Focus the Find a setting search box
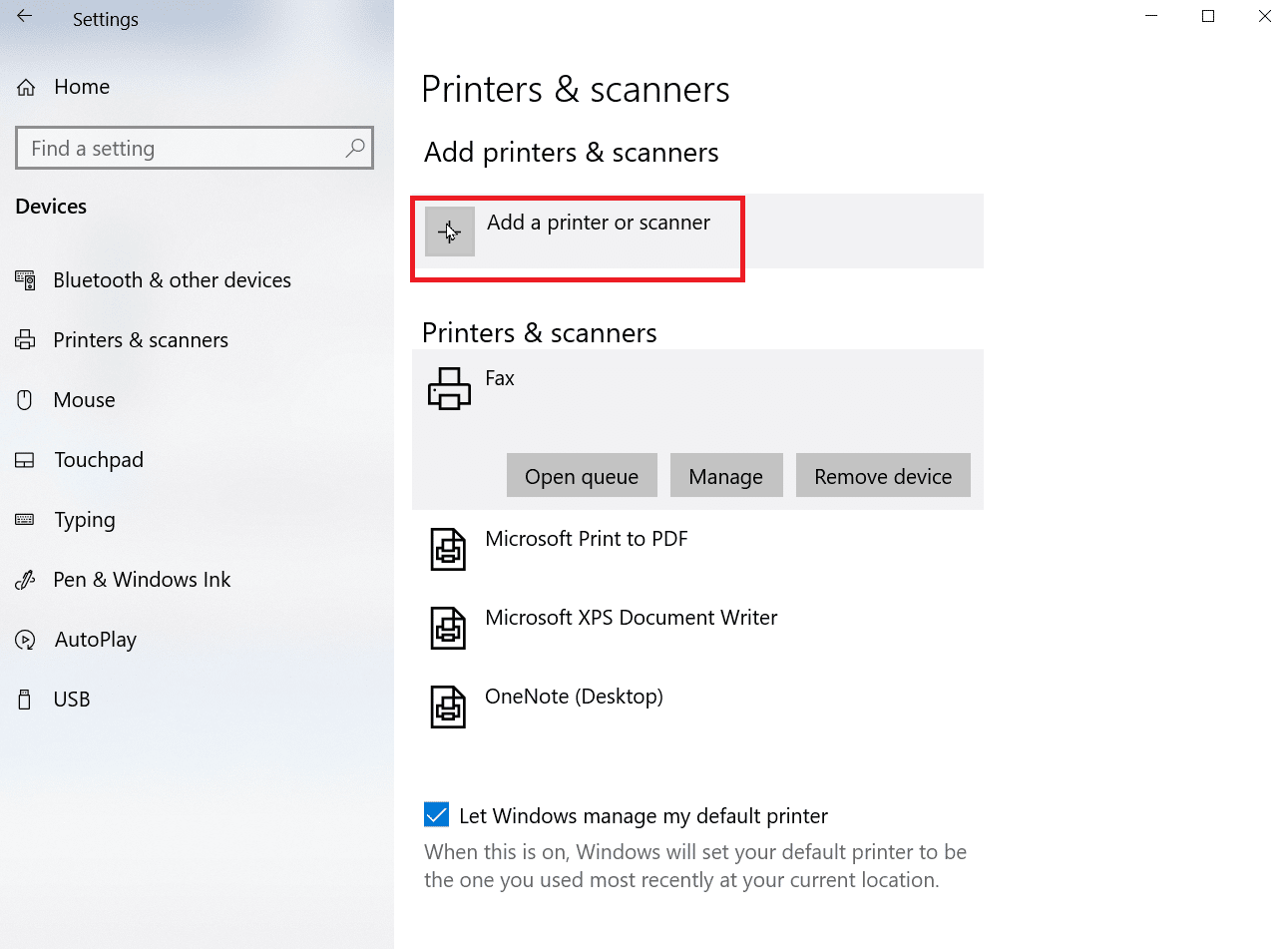1288x949 pixels. [x=195, y=148]
